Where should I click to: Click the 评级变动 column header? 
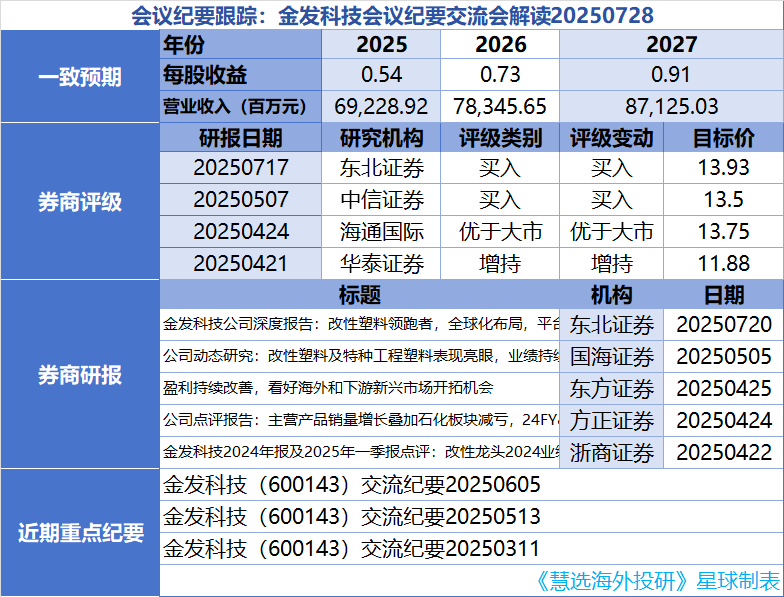612,138
